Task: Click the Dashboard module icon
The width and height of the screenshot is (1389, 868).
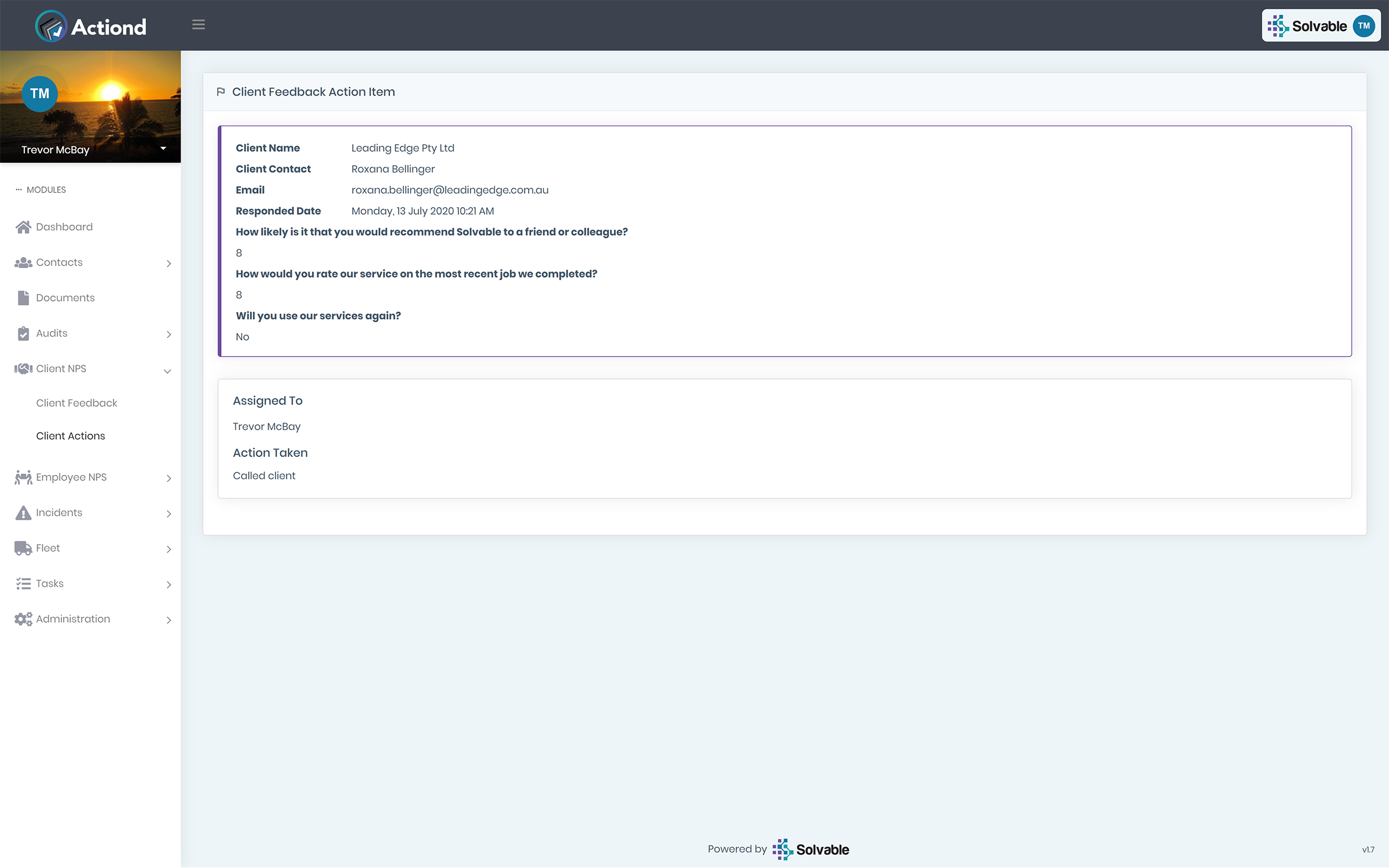Action: (x=22, y=226)
